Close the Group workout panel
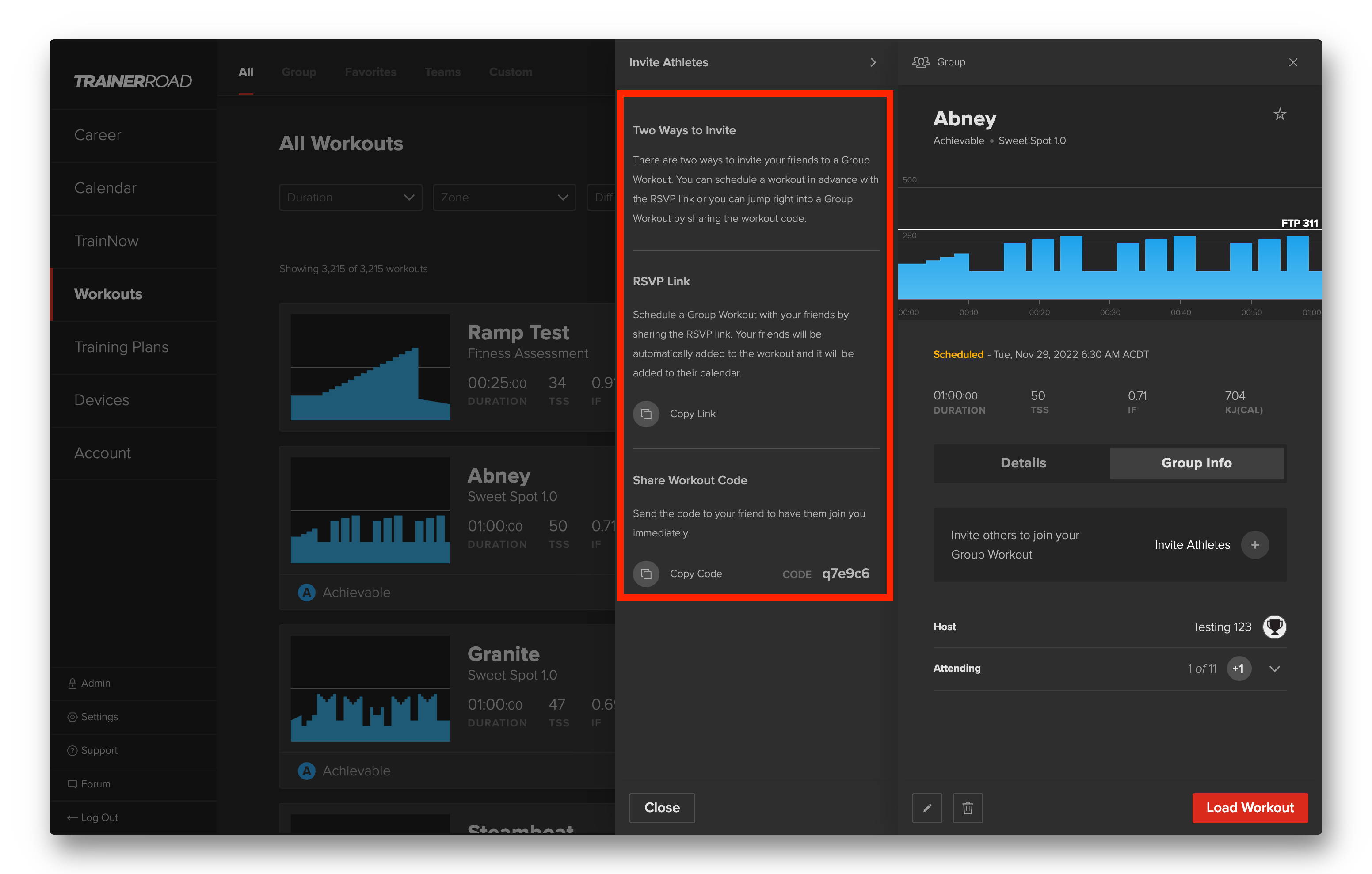 click(1293, 62)
